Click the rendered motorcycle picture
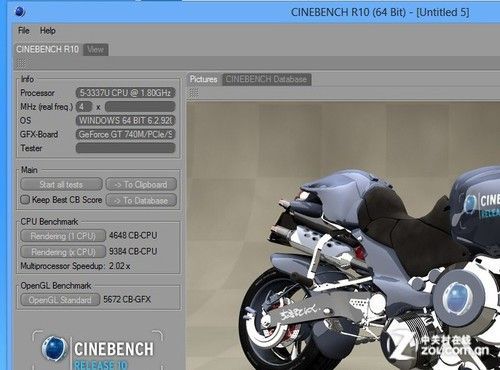Image resolution: width=500 pixels, height=370 pixels. point(343,236)
